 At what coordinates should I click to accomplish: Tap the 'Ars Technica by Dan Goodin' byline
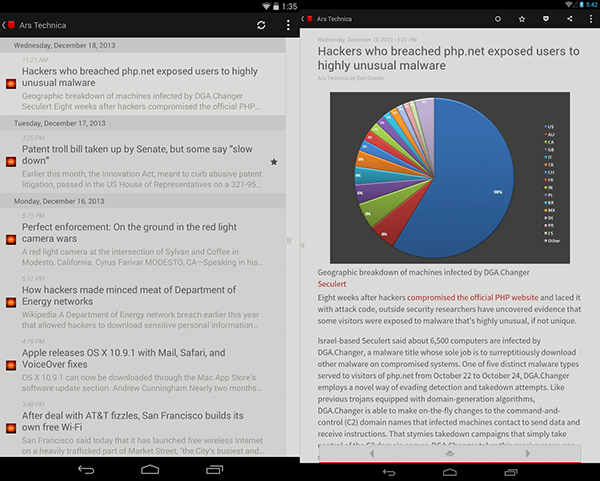click(x=351, y=78)
